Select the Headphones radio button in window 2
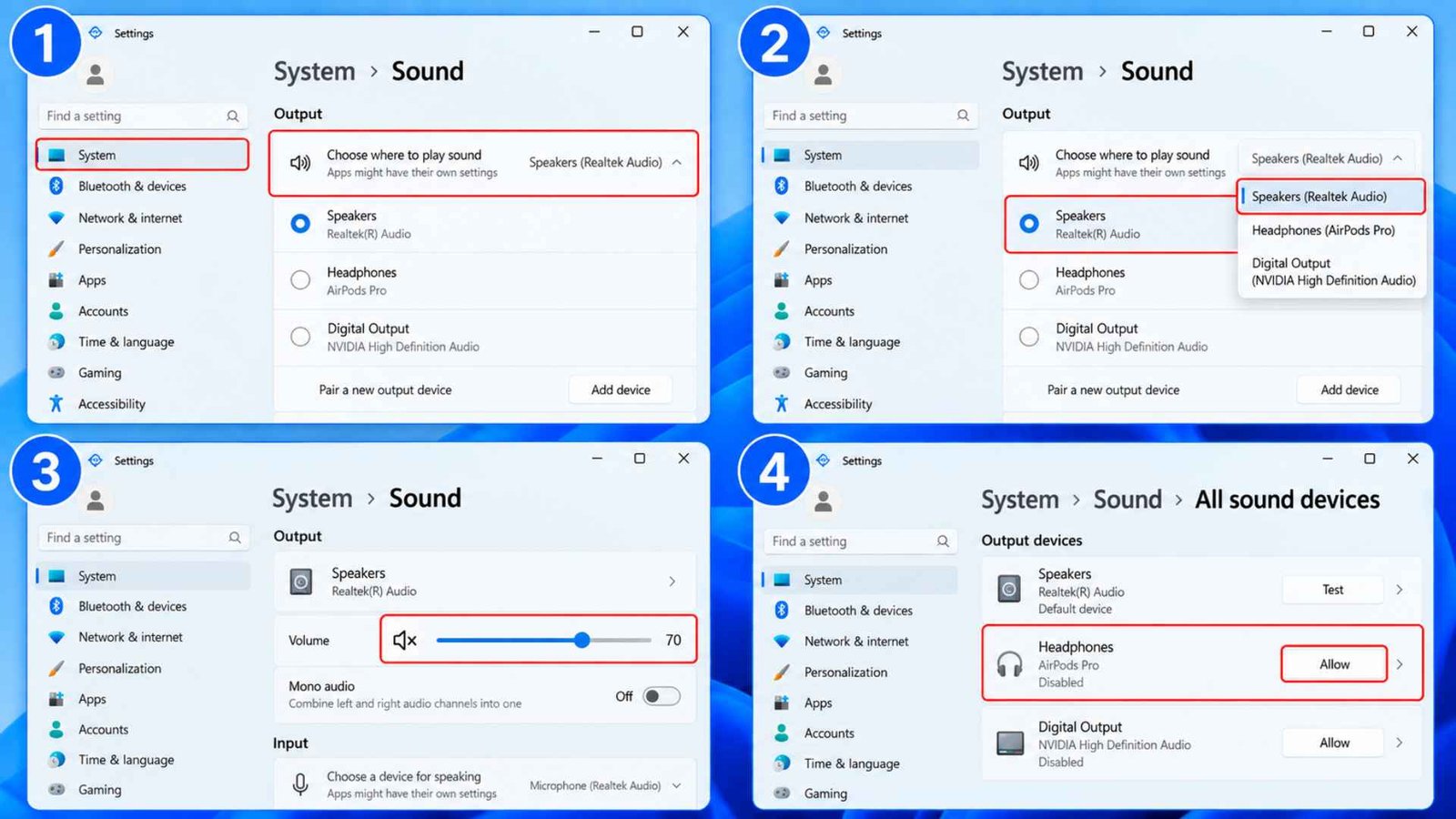Screen dimensions: 1456x819 pyautogui.click(x=1029, y=280)
